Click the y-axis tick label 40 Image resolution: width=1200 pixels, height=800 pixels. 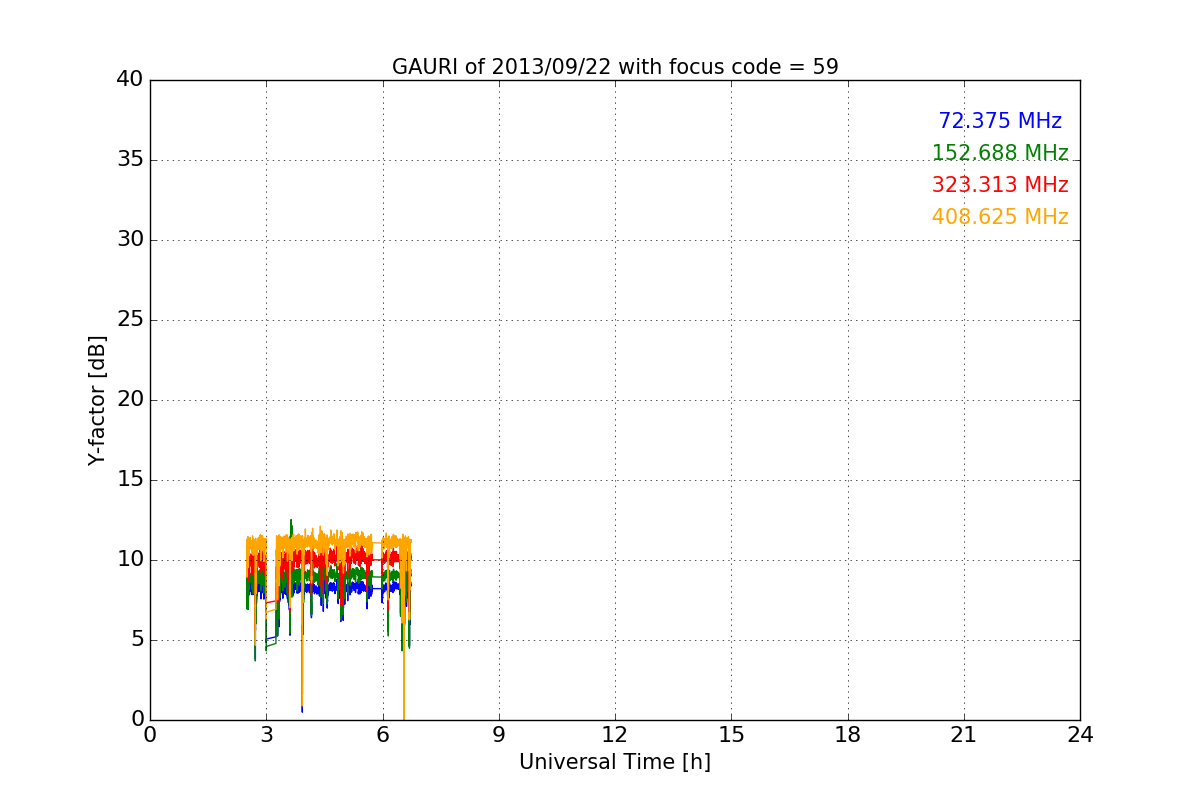(130, 80)
